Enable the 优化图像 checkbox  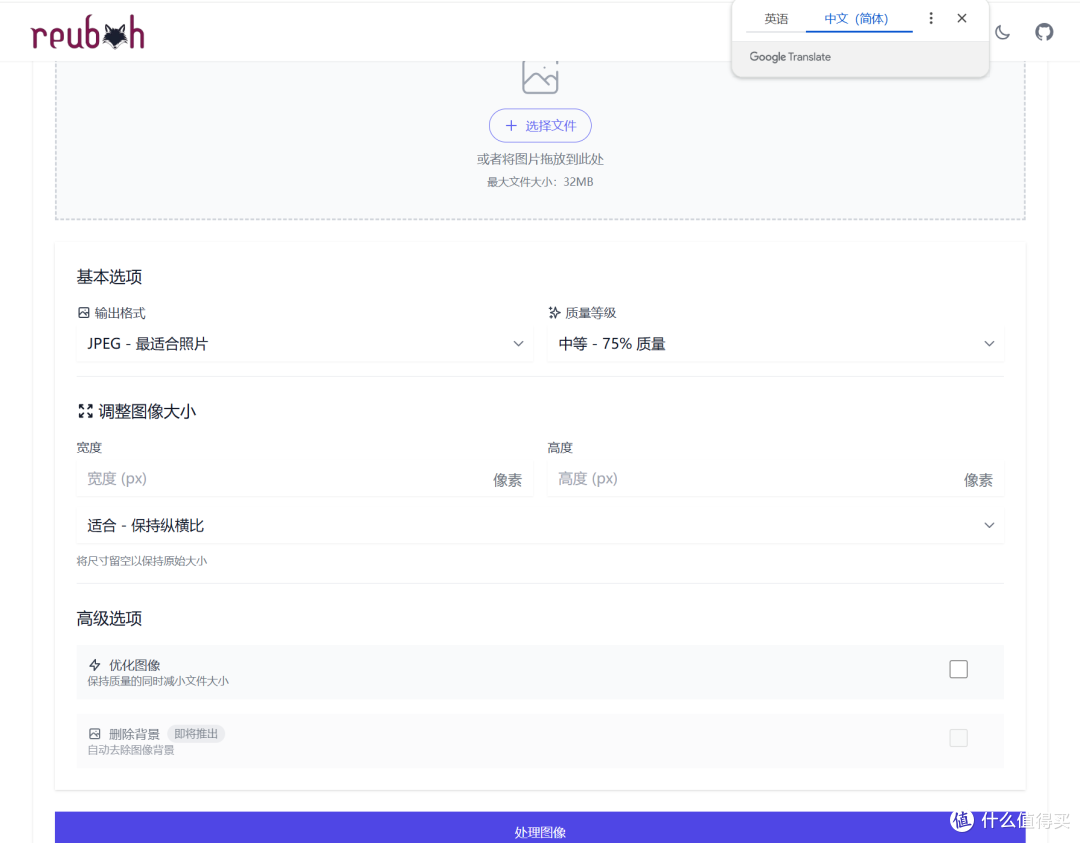point(958,669)
